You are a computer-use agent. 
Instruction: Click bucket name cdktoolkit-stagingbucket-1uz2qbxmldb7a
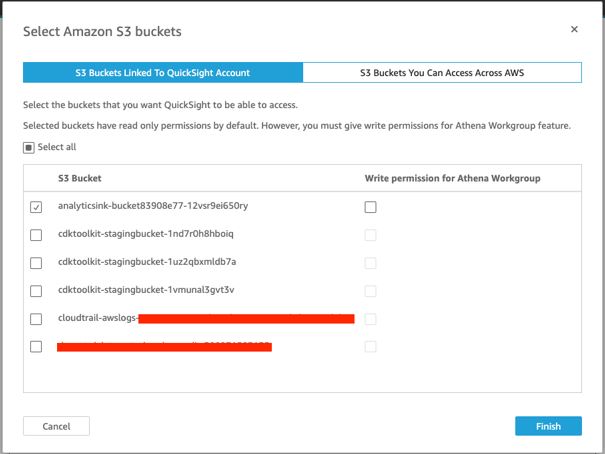click(147, 262)
